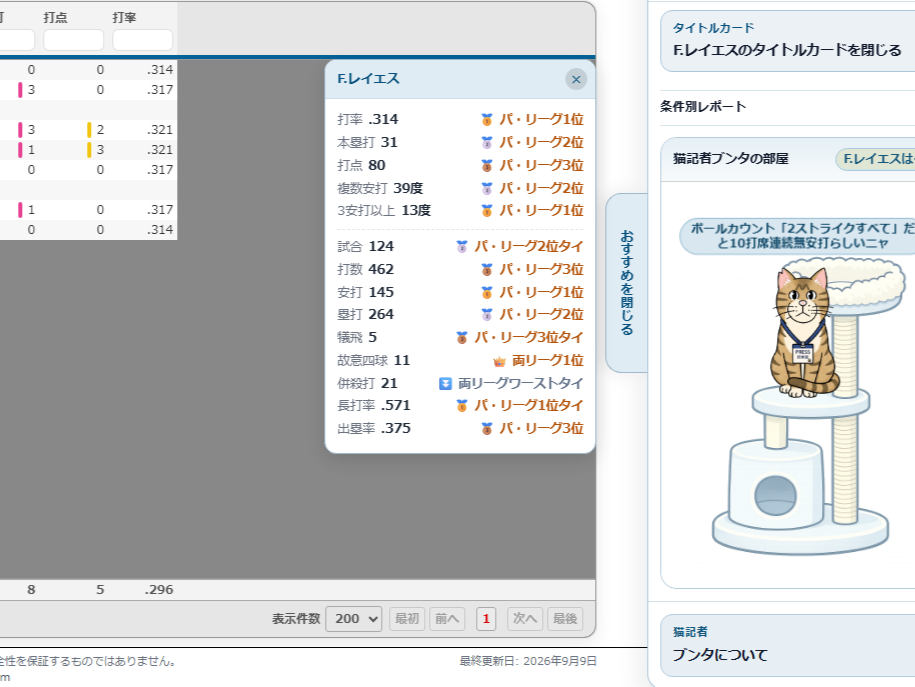Click the 両リーグワーストタイ text
The image size is (915, 687).
point(521,383)
